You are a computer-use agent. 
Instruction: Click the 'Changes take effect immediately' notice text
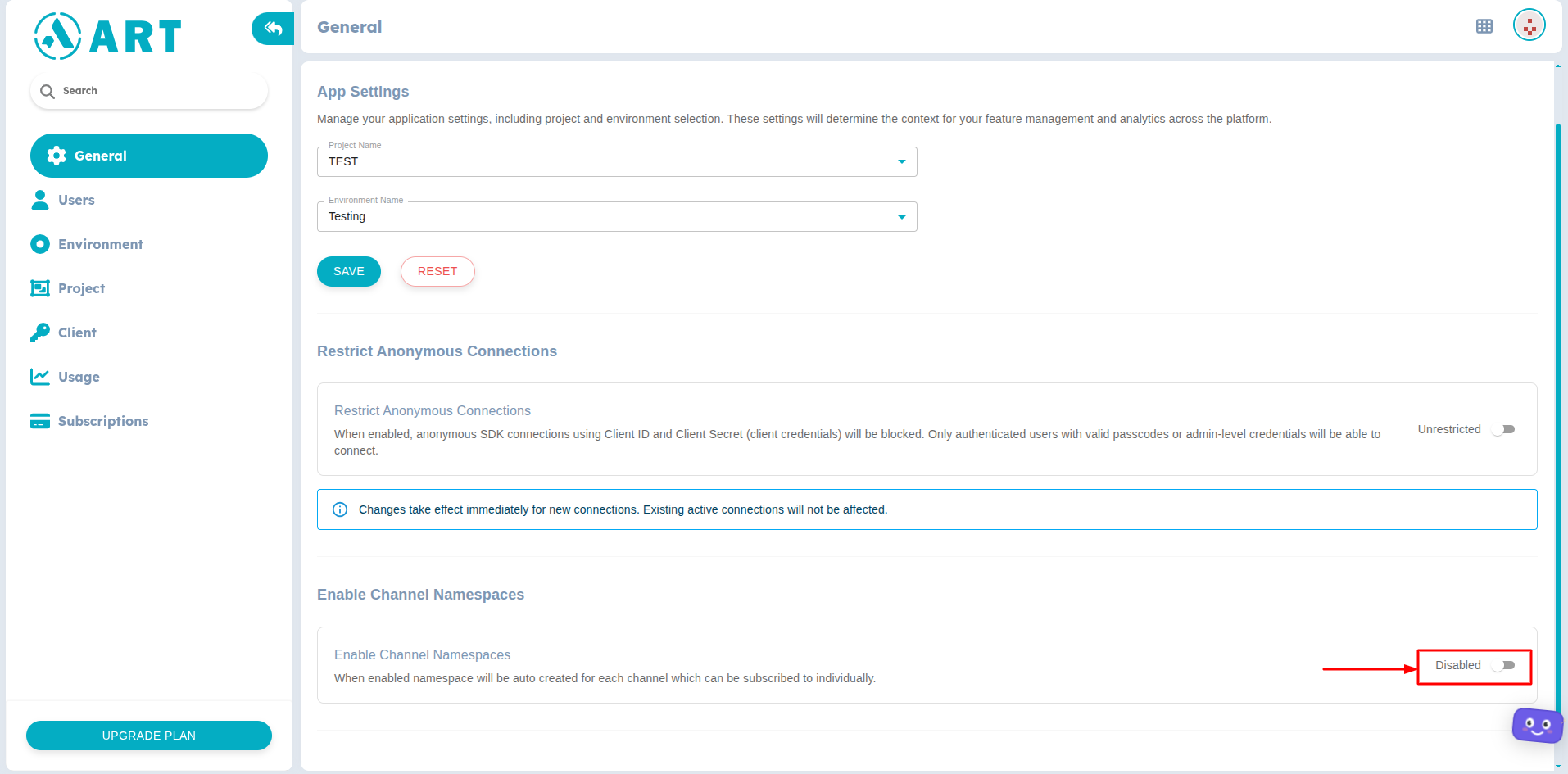pos(623,509)
